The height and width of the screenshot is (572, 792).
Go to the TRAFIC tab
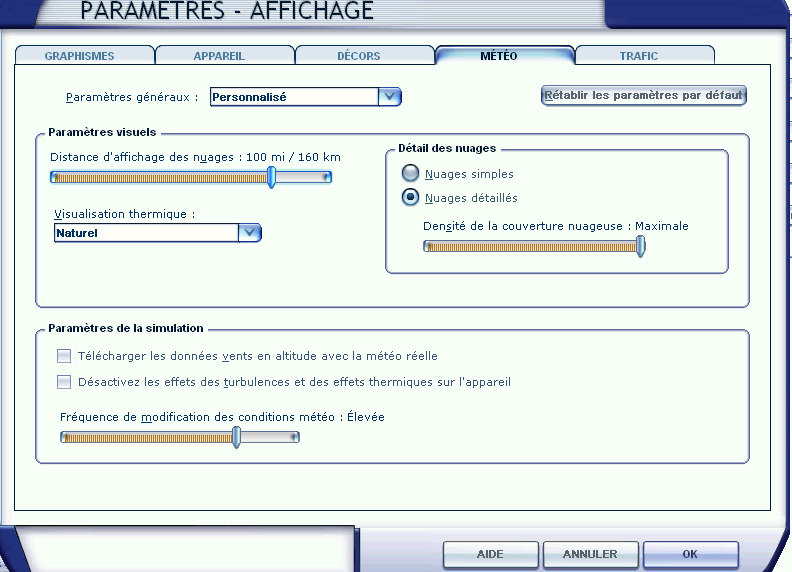[x=644, y=56]
